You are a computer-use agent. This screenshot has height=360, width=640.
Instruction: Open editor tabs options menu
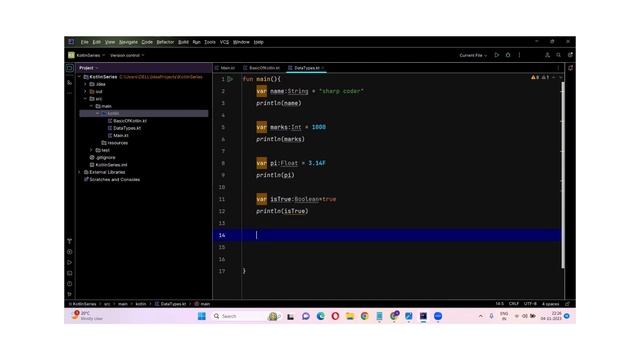[x=558, y=68]
